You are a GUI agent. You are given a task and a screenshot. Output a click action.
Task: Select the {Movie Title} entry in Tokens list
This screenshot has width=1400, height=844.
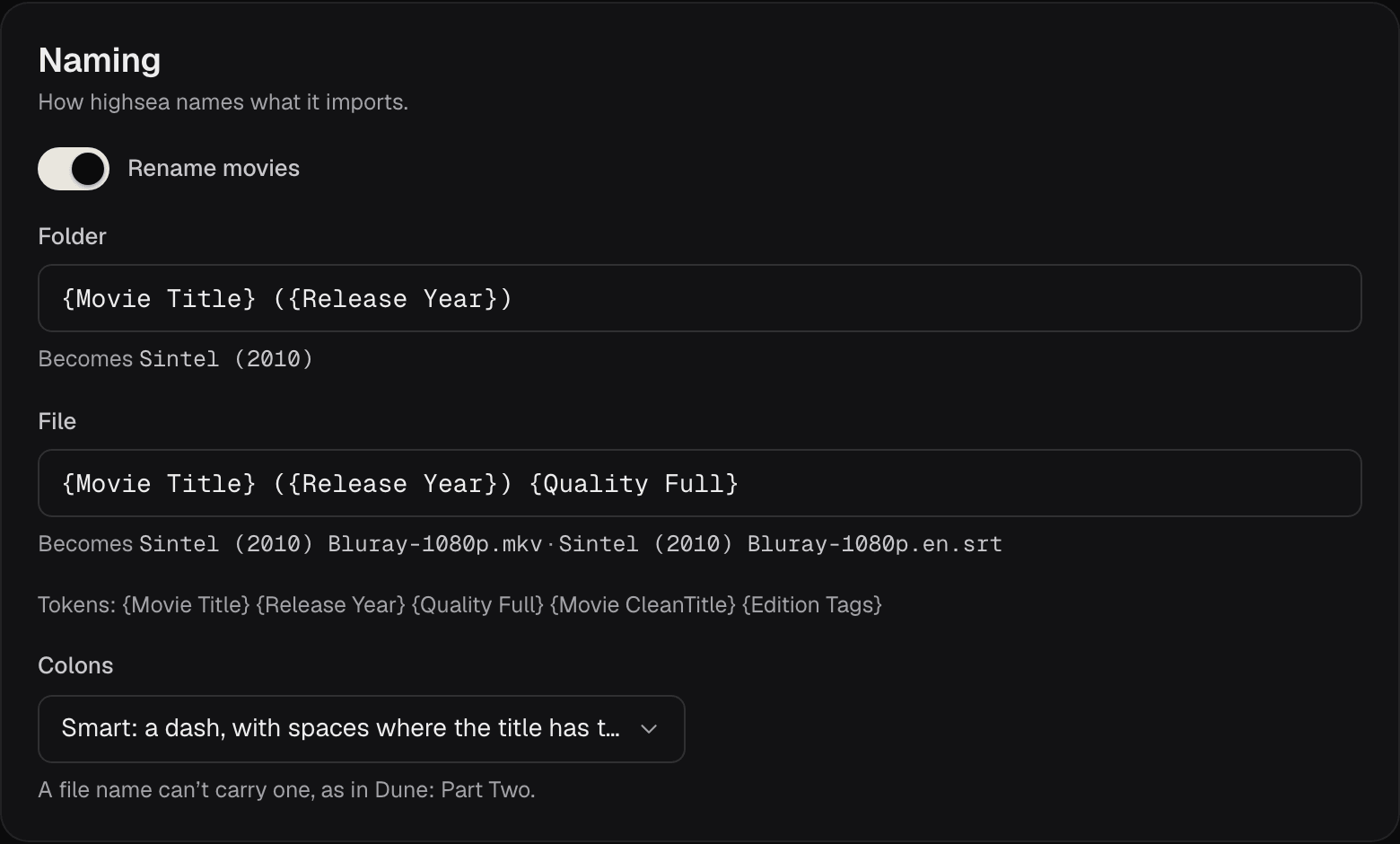click(x=186, y=605)
